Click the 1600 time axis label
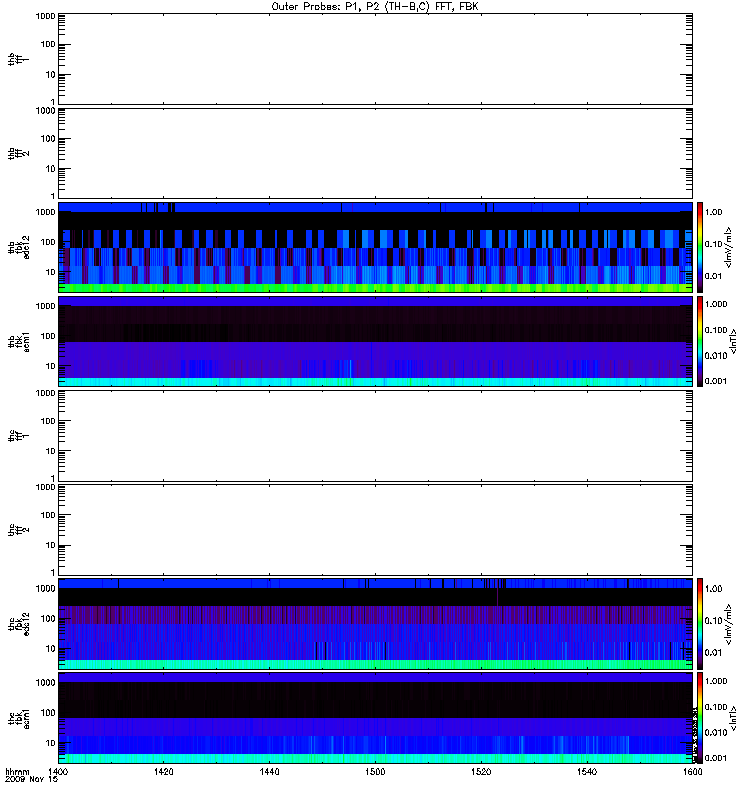 (x=692, y=771)
